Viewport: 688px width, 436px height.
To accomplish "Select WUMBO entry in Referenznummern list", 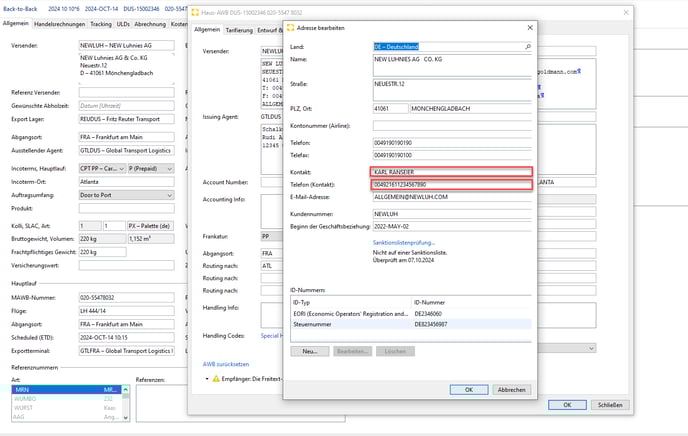I will 66,399.
